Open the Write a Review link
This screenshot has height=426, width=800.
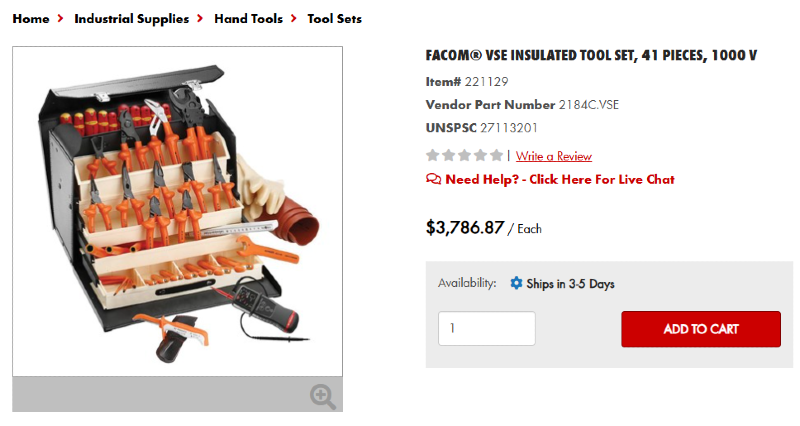(x=554, y=156)
